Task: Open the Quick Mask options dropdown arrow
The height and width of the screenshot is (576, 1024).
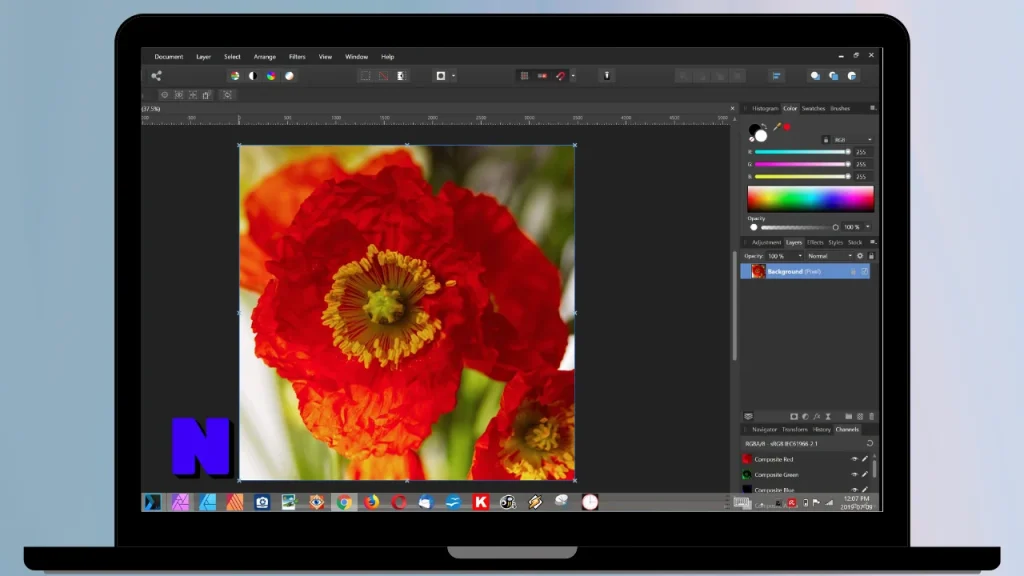Action: pyautogui.click(x=453, y=76)
